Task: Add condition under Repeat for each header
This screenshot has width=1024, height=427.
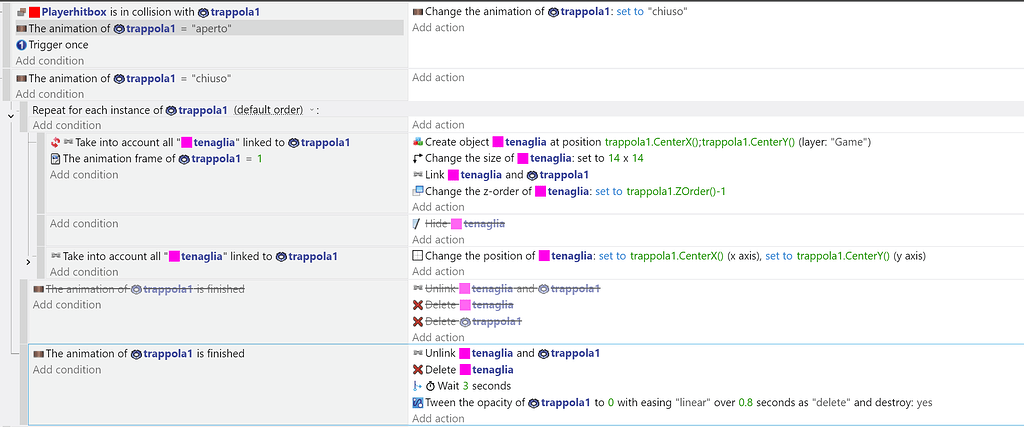Action: click(x=67, y=125)
